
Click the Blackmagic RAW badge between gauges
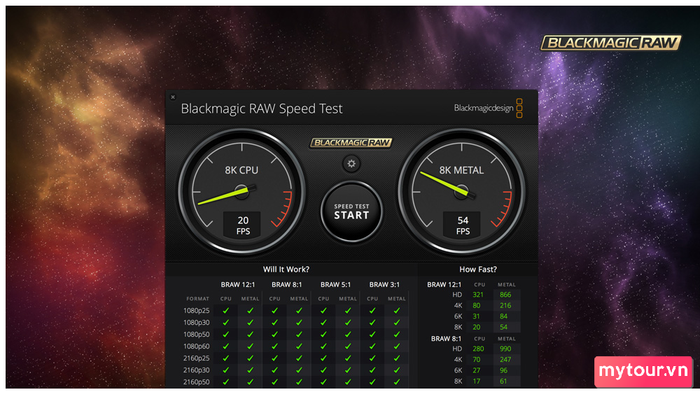tap(351, 142)
